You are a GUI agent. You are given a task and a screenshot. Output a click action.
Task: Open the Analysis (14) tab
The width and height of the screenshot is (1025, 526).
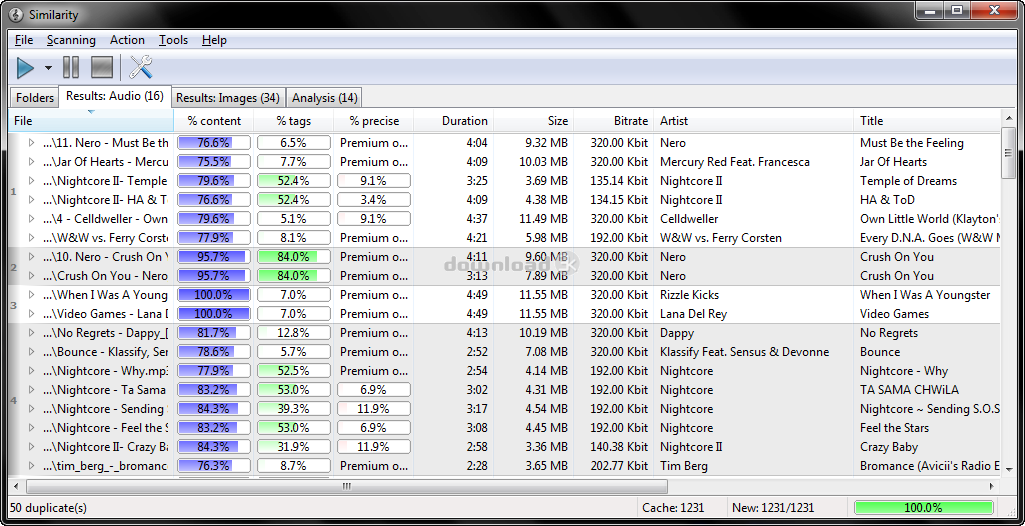(324, 98)
